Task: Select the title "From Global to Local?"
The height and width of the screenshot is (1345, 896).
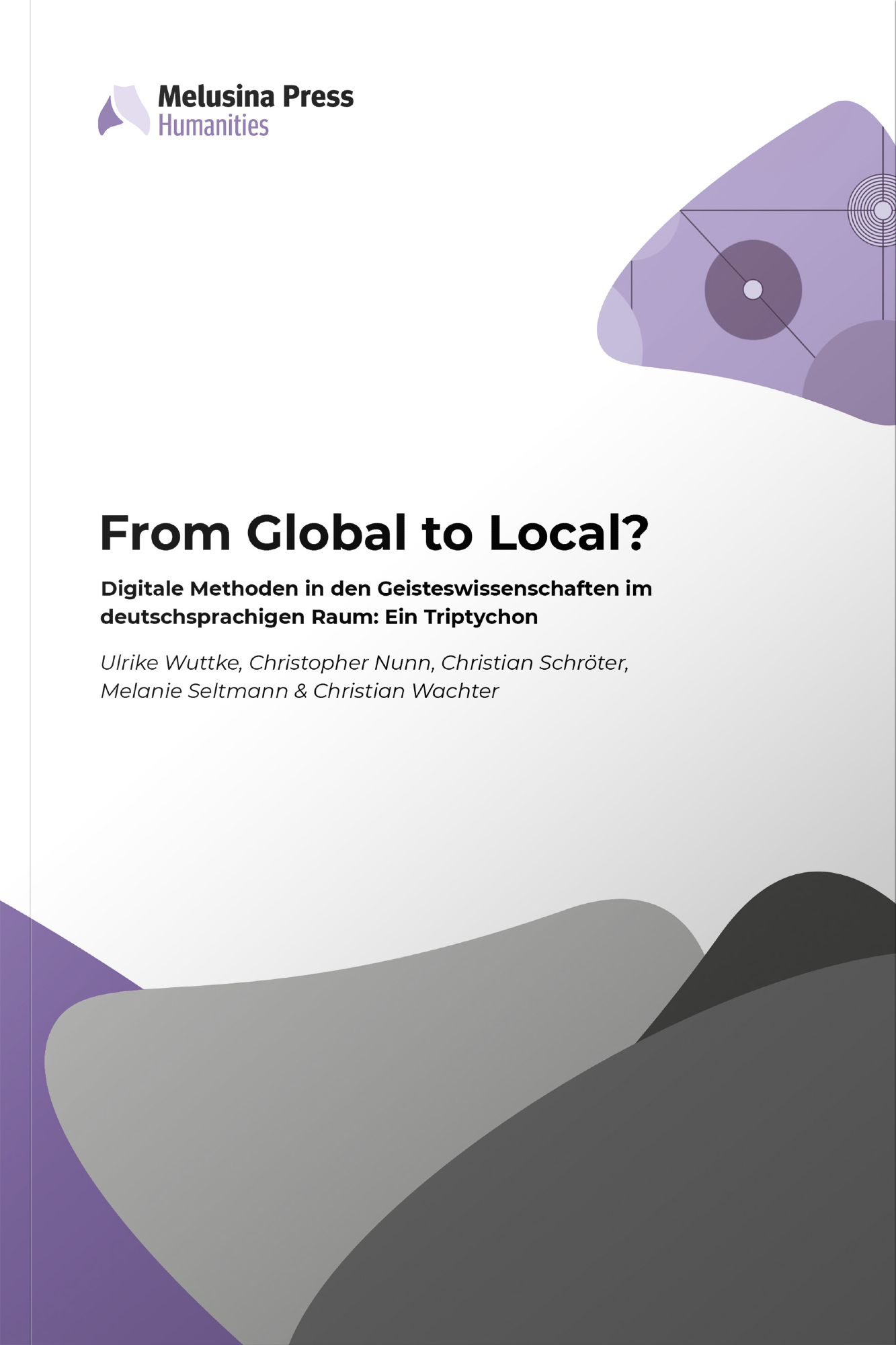Action: point(374,533)
